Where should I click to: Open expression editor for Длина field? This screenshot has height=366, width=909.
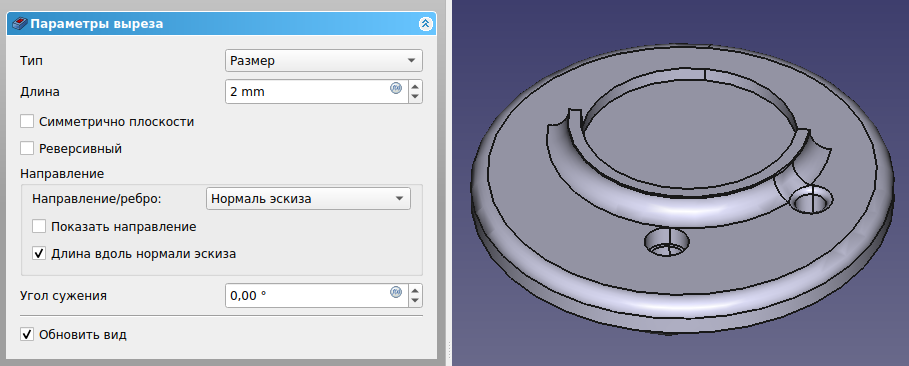(x=396, y=88)
